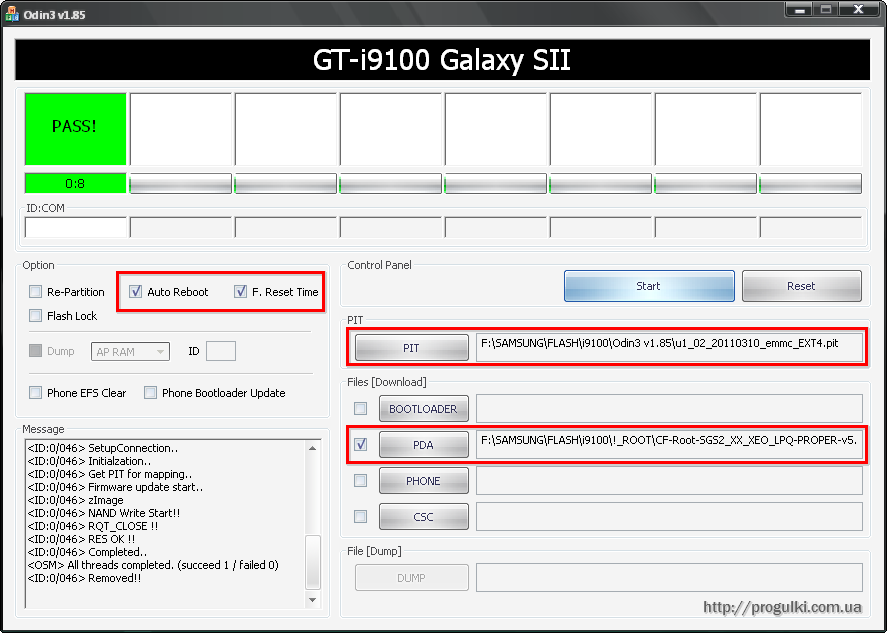Click the CSC file select button
Image resolution: width=887 pixels, height=633 pixels.
[423, 517]
